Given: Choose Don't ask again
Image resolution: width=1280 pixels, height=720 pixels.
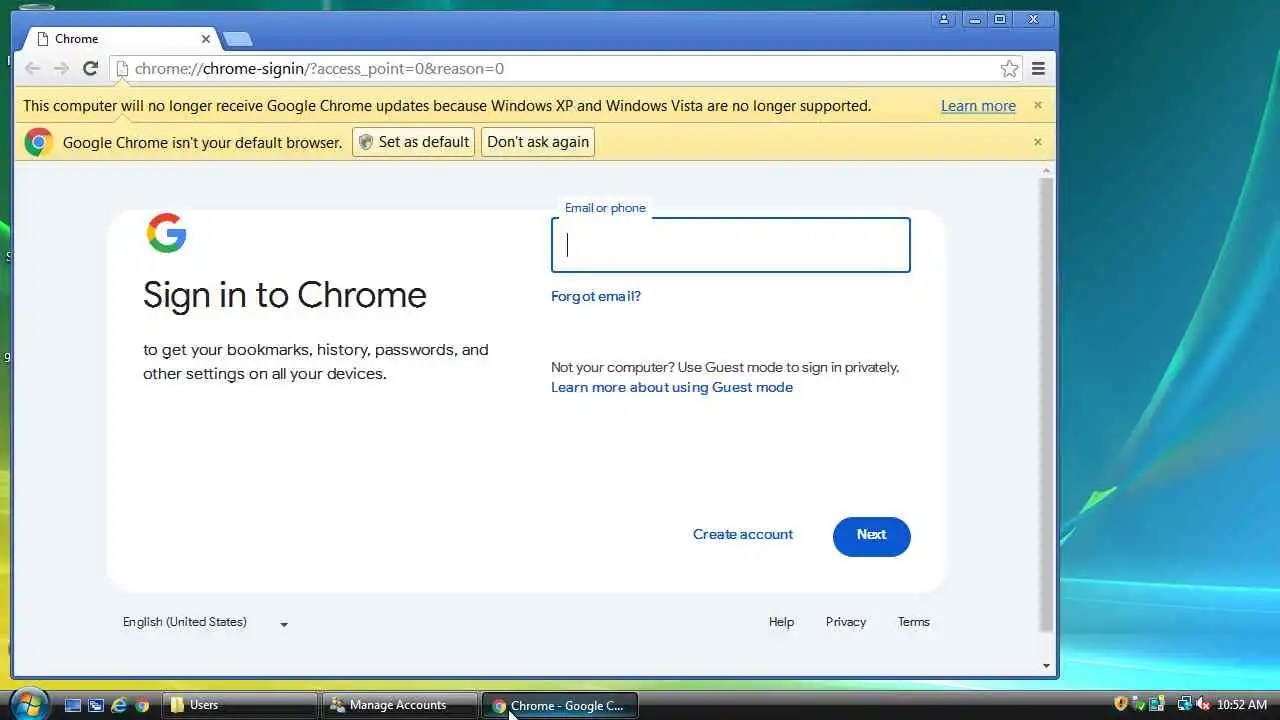Looking at the screenshot, I should 538,142.
